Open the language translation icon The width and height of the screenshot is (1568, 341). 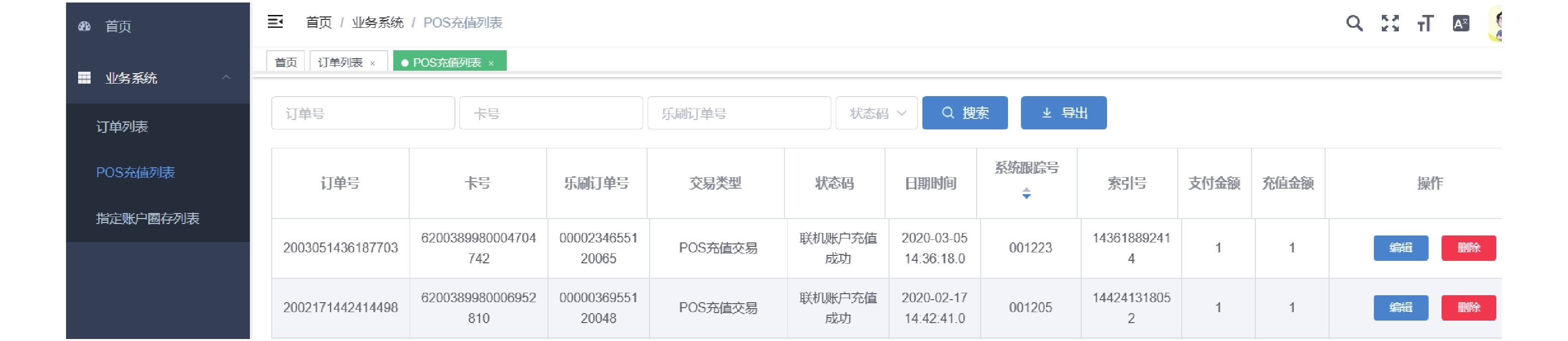pyautogui.click(x=1460, y=24)
